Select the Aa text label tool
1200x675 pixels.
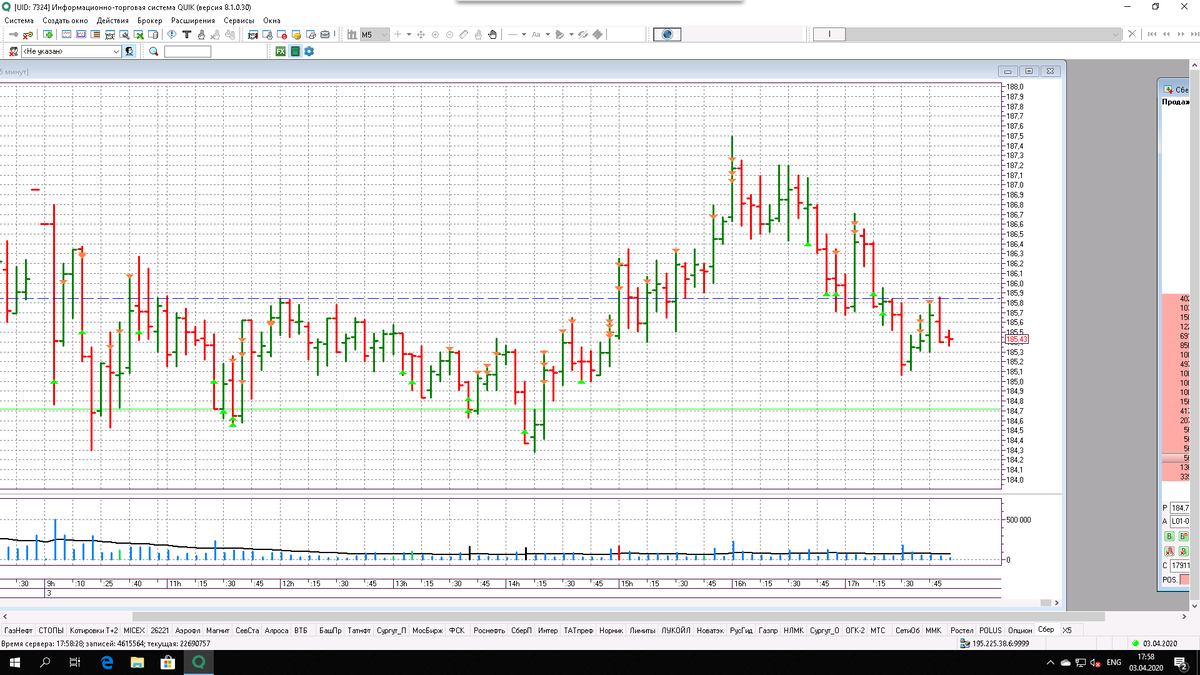coord(536,34)
